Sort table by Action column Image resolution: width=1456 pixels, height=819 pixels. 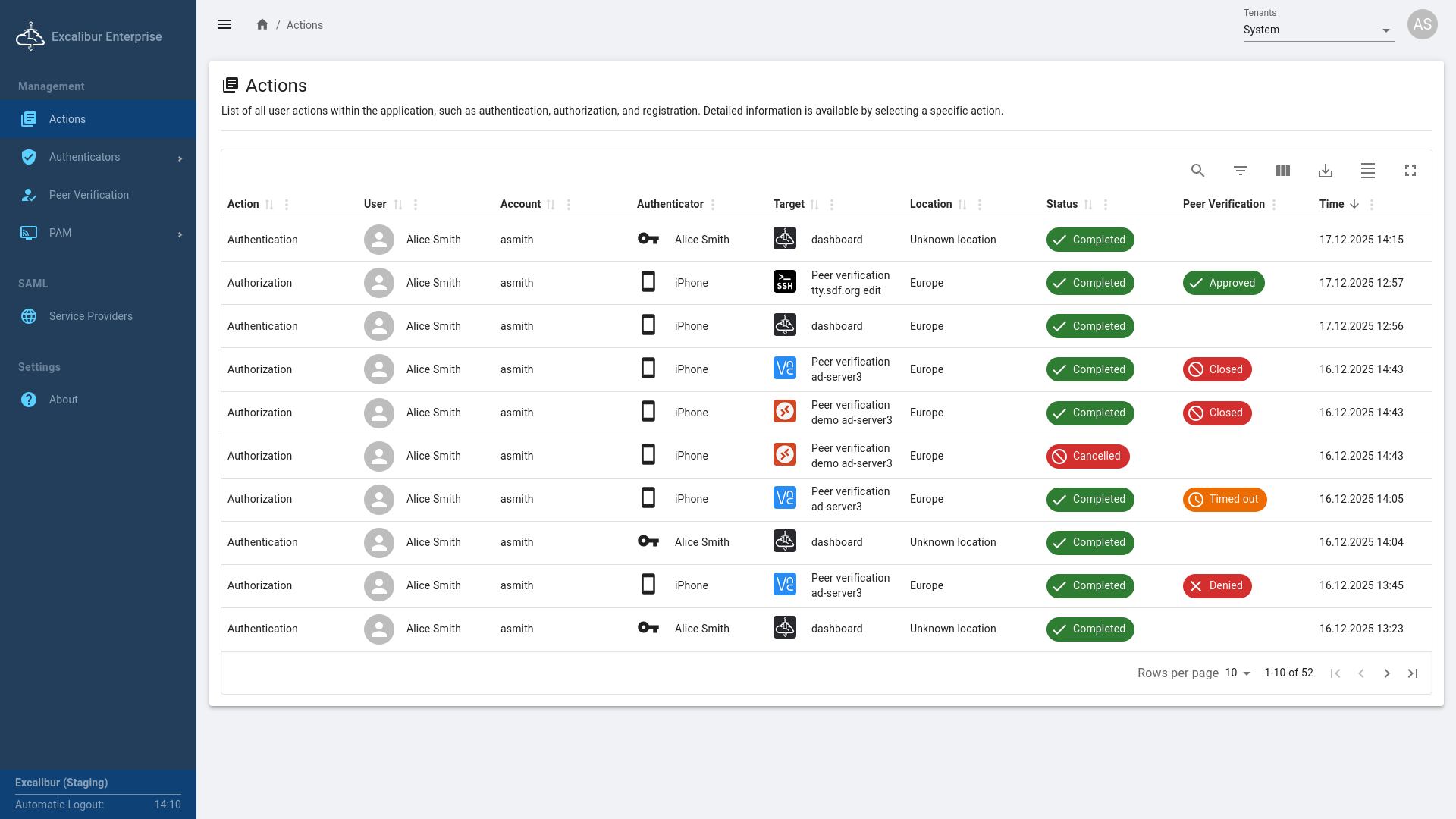pyautogui.click(x=269, y=205)
